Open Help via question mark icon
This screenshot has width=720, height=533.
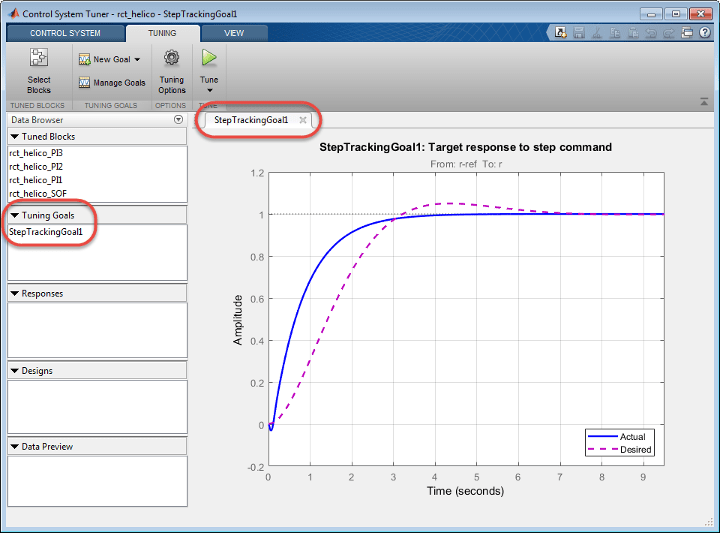705,33
